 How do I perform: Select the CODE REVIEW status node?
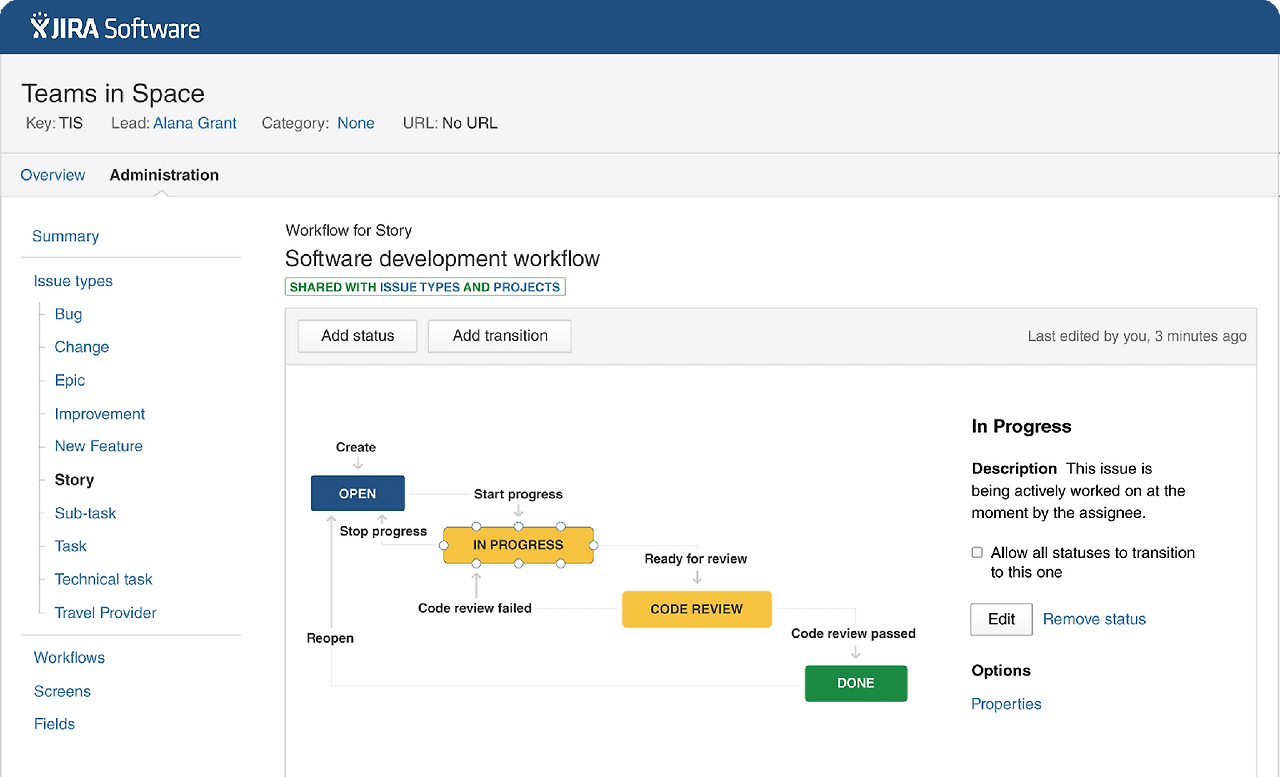(x=696, y=609)
